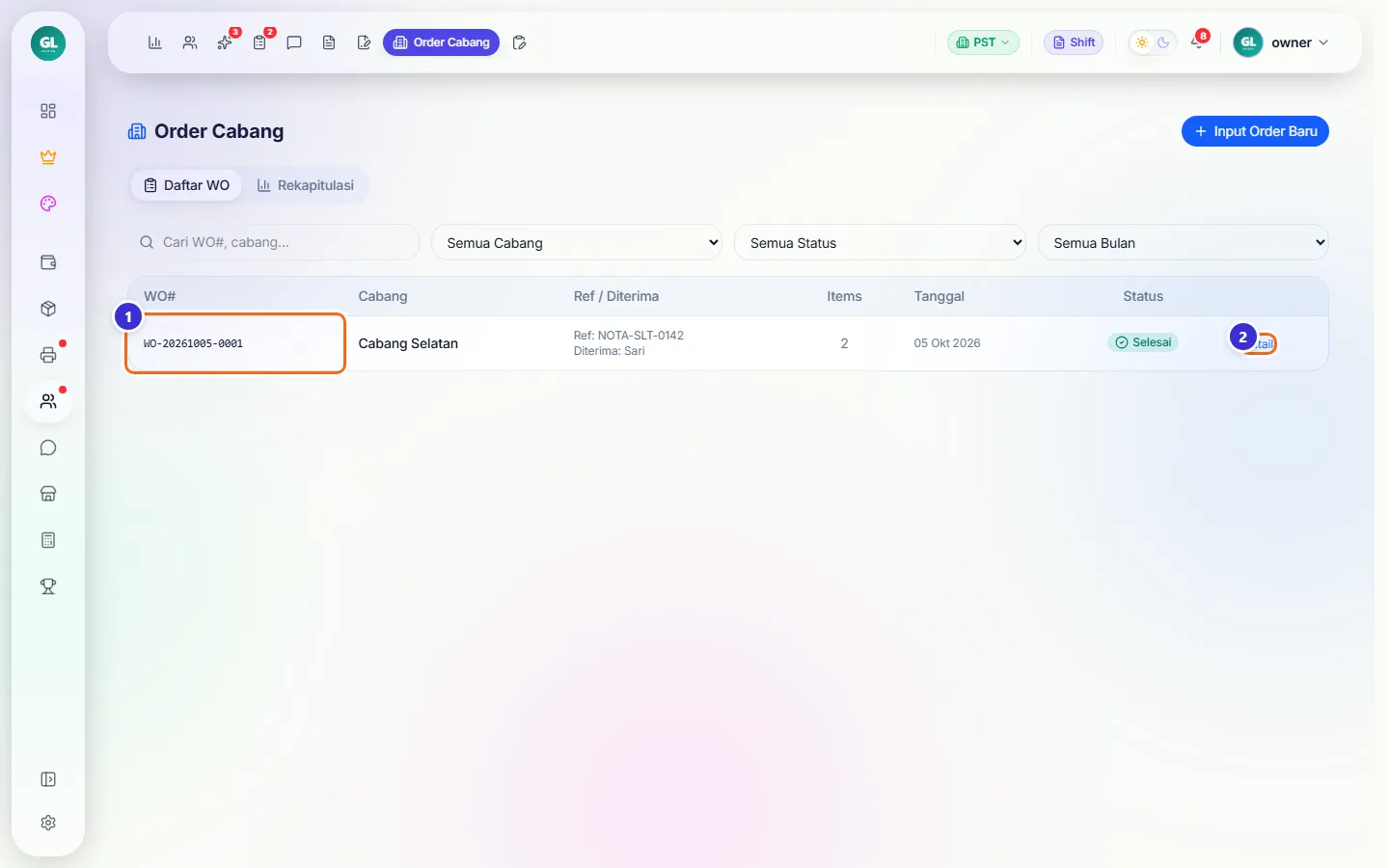This screenshot has width=1389, height=868.
Task: Open the Semua Cabang filter dropdown
Action: (x=578, y=243)
